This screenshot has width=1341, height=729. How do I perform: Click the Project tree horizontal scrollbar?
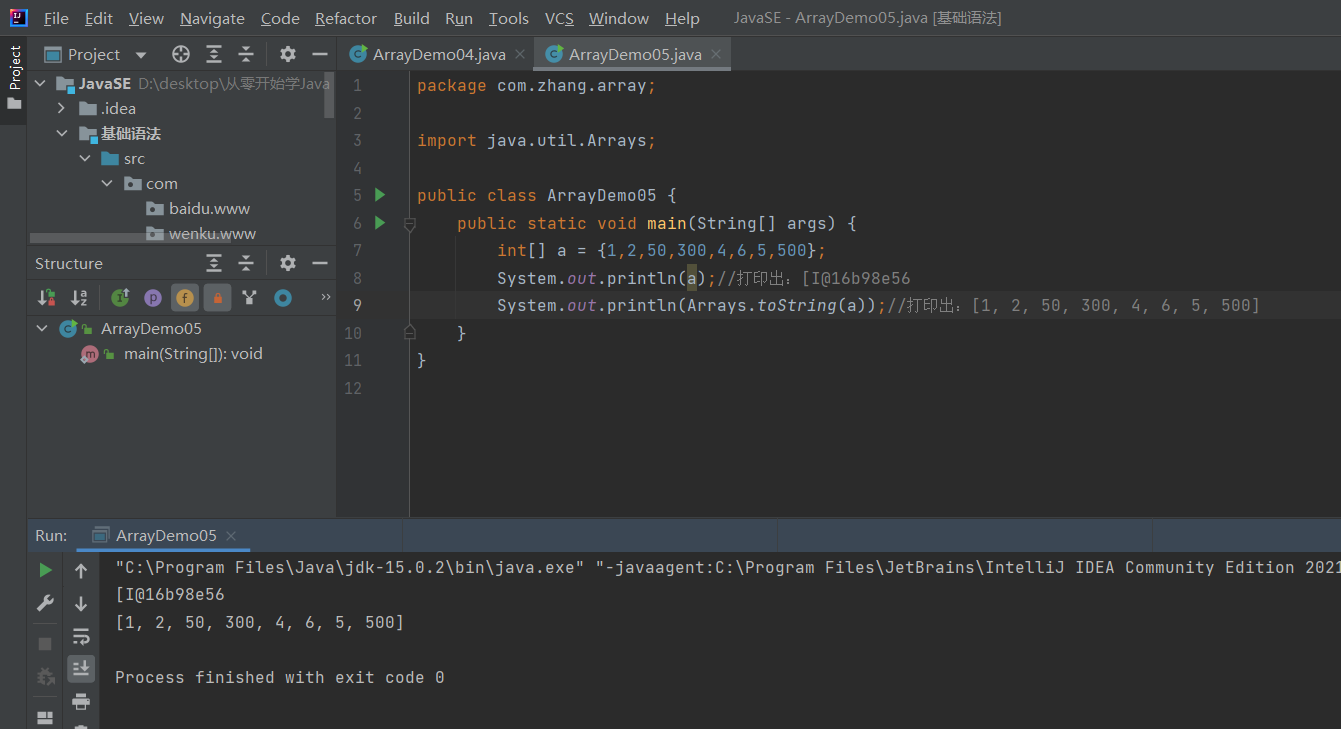pyautogui.click(x=131, y=239)
